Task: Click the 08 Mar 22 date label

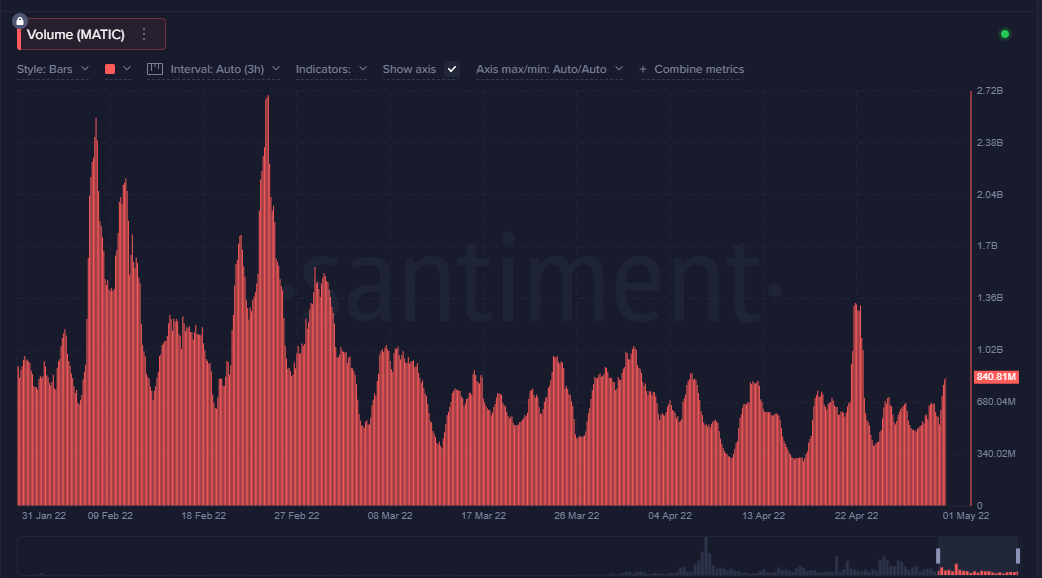Action: (x=390, y=516)
